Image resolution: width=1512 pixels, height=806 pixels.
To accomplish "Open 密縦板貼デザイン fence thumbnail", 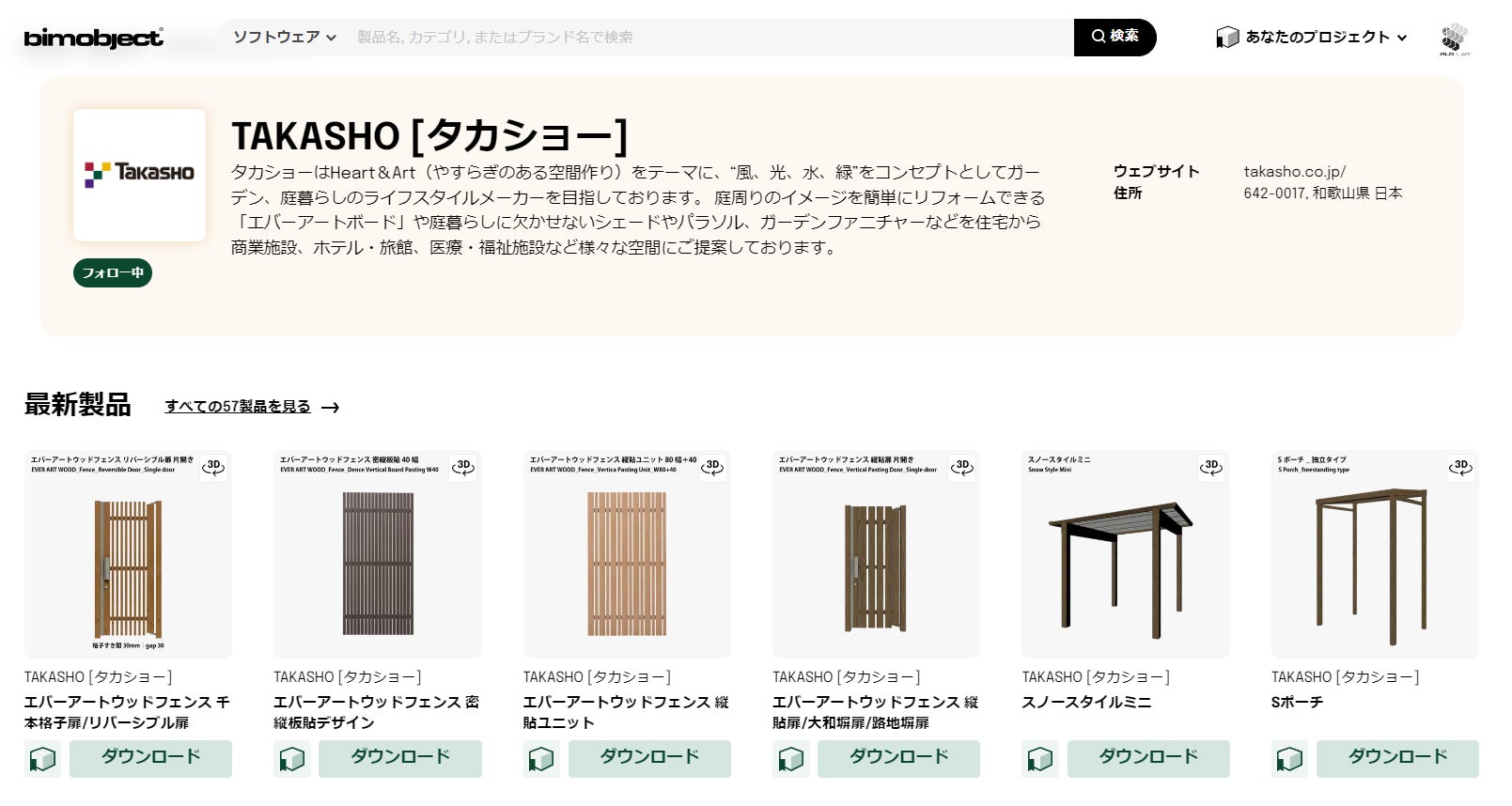I will pos(377,553).
